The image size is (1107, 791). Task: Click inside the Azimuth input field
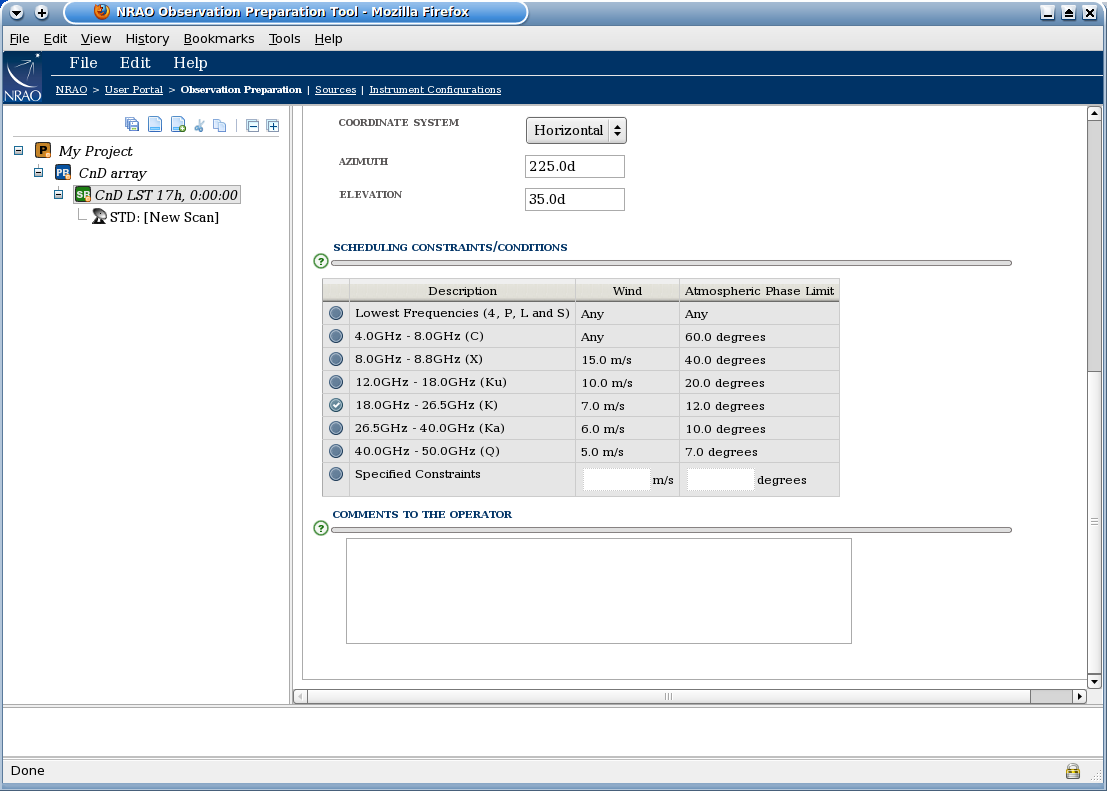(x=574, y=166)
